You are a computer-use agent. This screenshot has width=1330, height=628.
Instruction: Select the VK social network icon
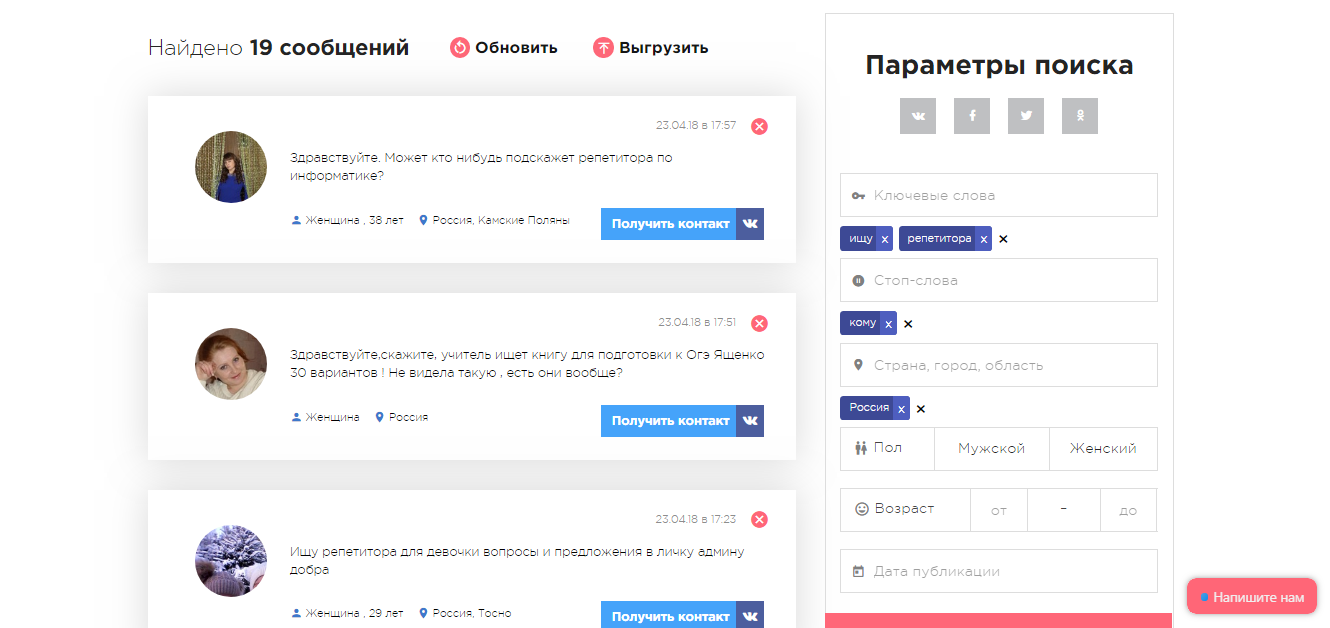pyautogui.click(x=917, y=115)
